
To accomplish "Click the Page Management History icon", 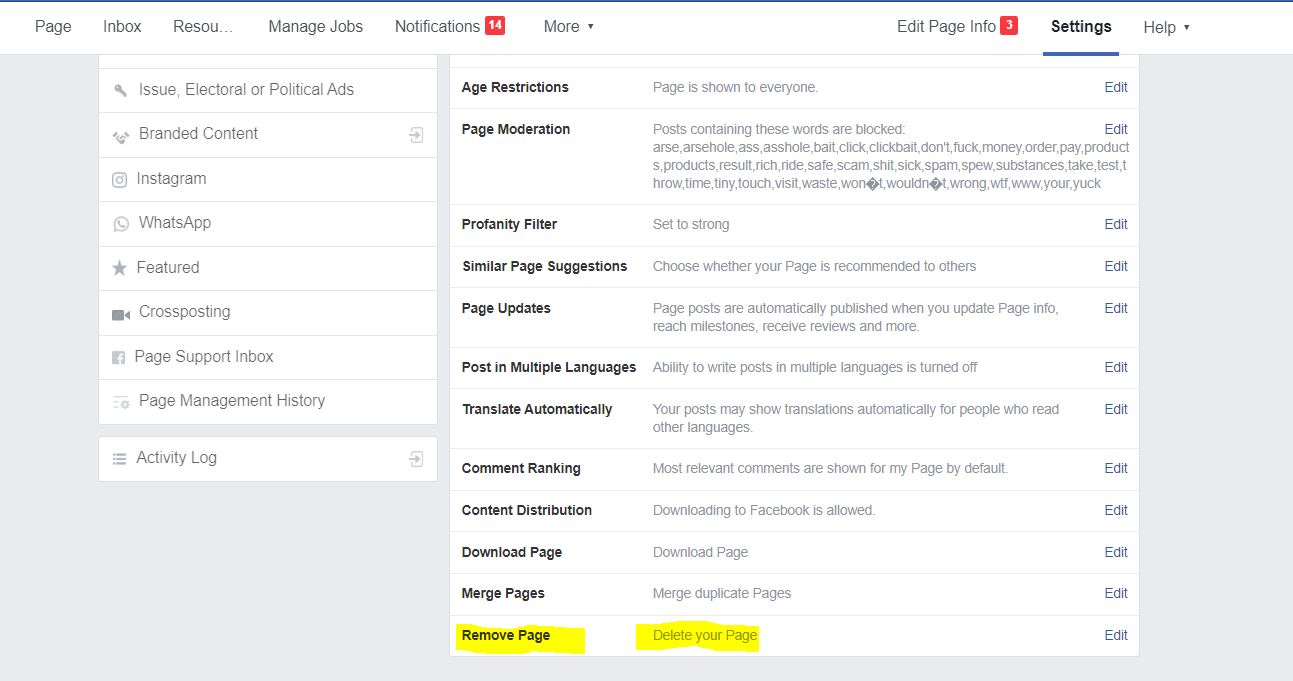I will [x=121, y=402].
